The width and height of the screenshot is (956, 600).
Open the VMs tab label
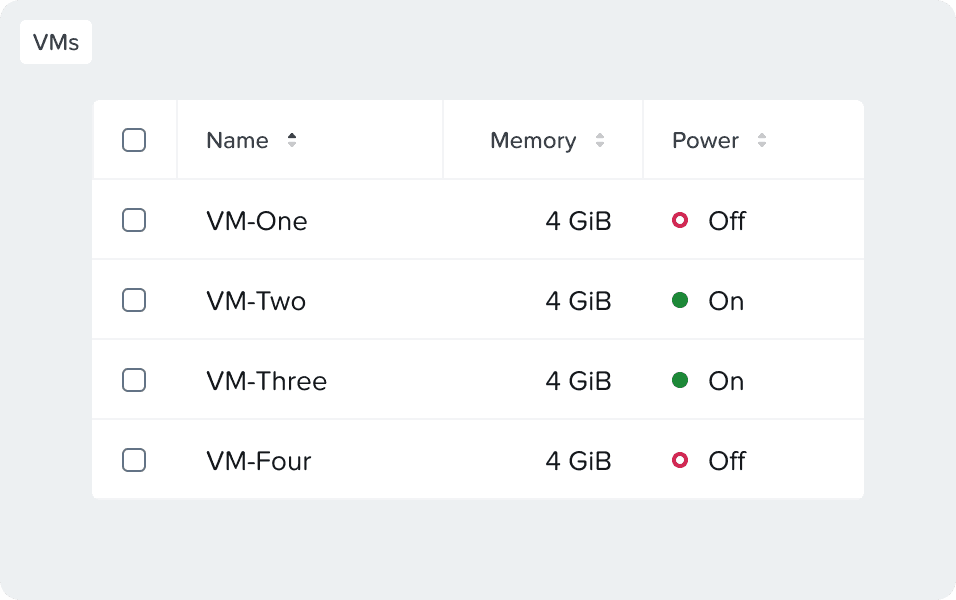click(56, 42)
